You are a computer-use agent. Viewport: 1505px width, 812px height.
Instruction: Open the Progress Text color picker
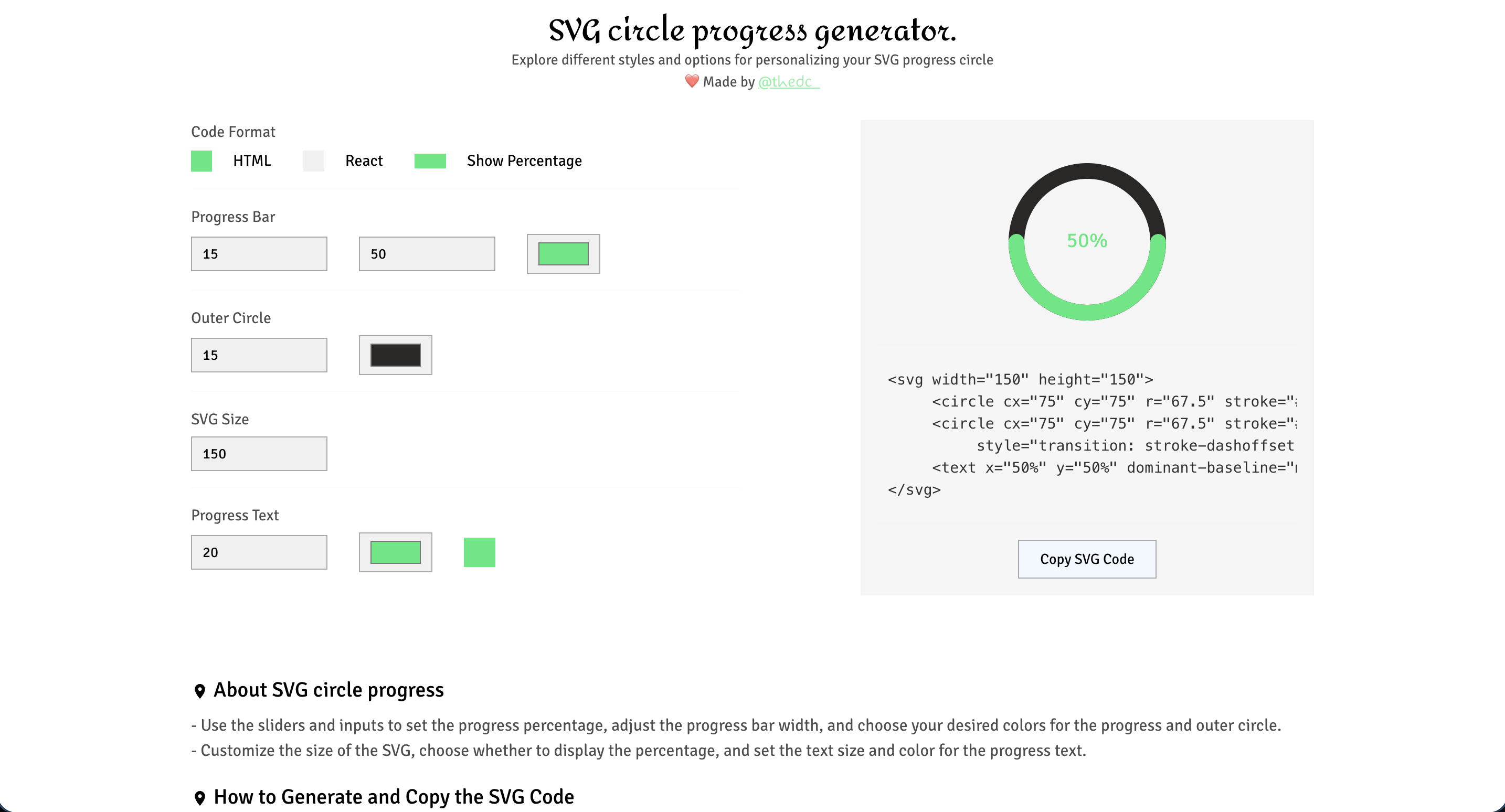tap(396, 552)
